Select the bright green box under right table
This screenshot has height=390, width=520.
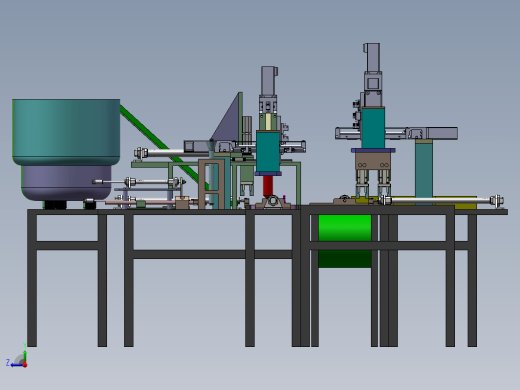[345, 228]
